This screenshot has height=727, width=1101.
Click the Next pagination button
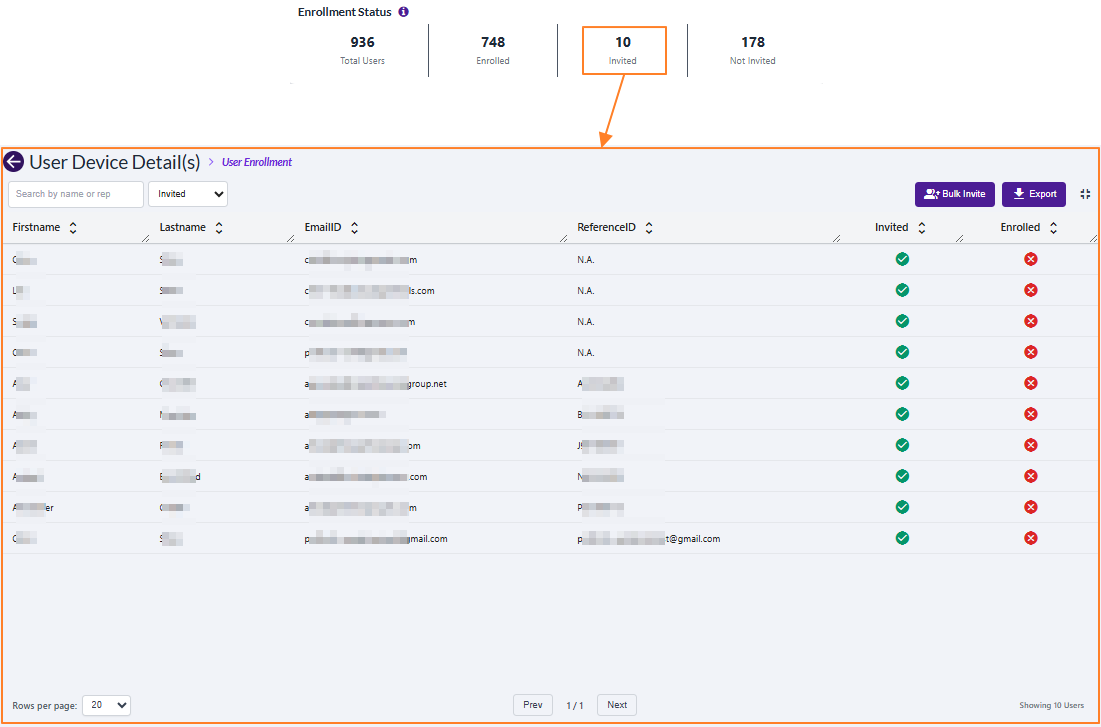(616, 704)
